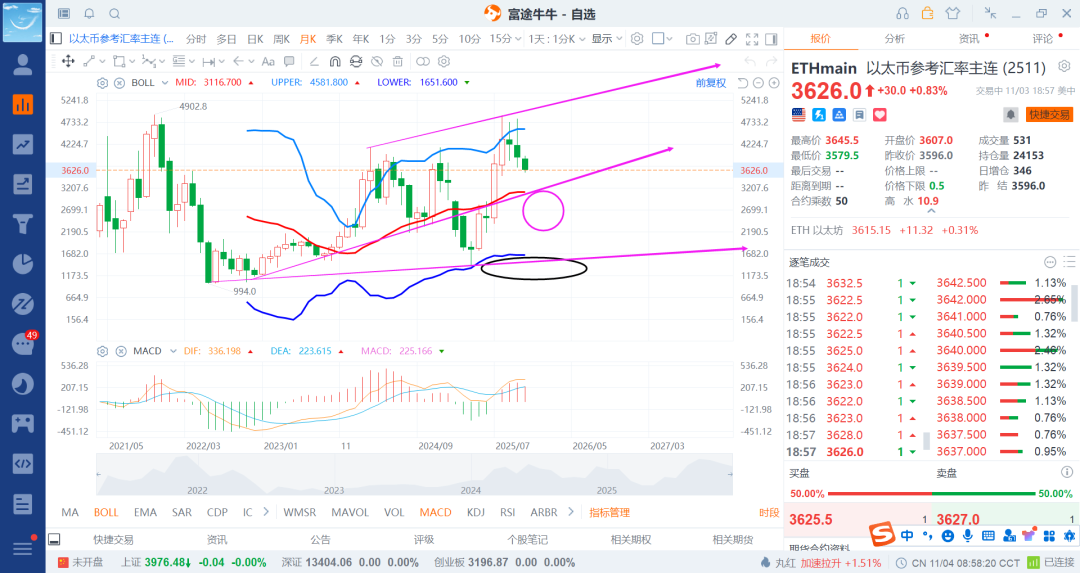The width and height of the screenshot is (1080, 573).
Task: Click the orange 快捷交易 button
Action: tap(1049, 115)
